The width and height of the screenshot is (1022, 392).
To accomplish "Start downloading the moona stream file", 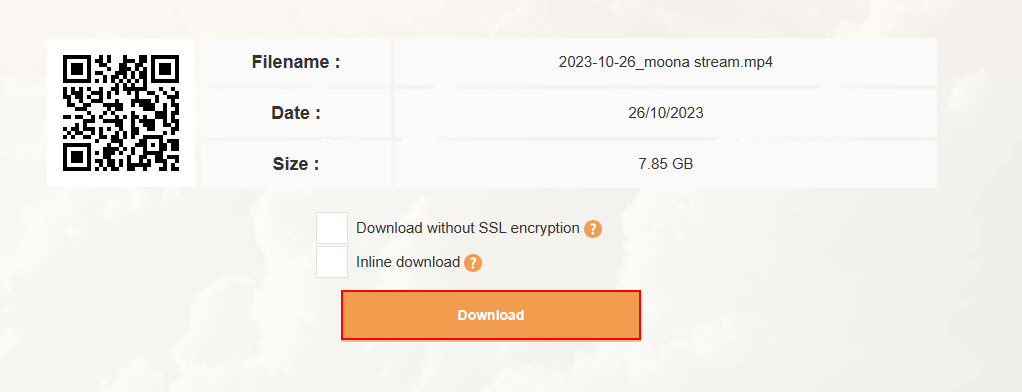I will [491, 315].
